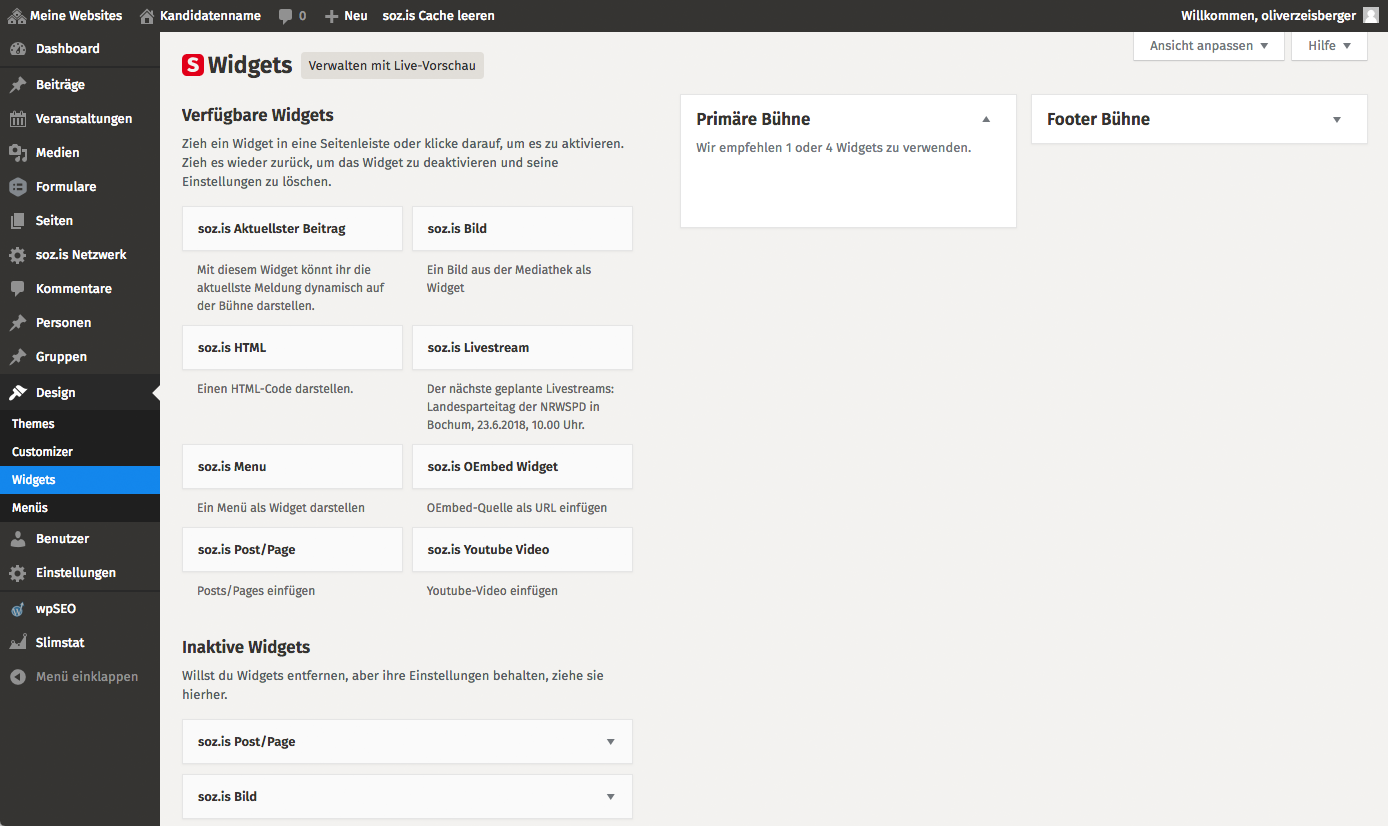1388x826 pixels.
Task: Select soz.is Aktuellster Beitrag widget
Action: 293,229
